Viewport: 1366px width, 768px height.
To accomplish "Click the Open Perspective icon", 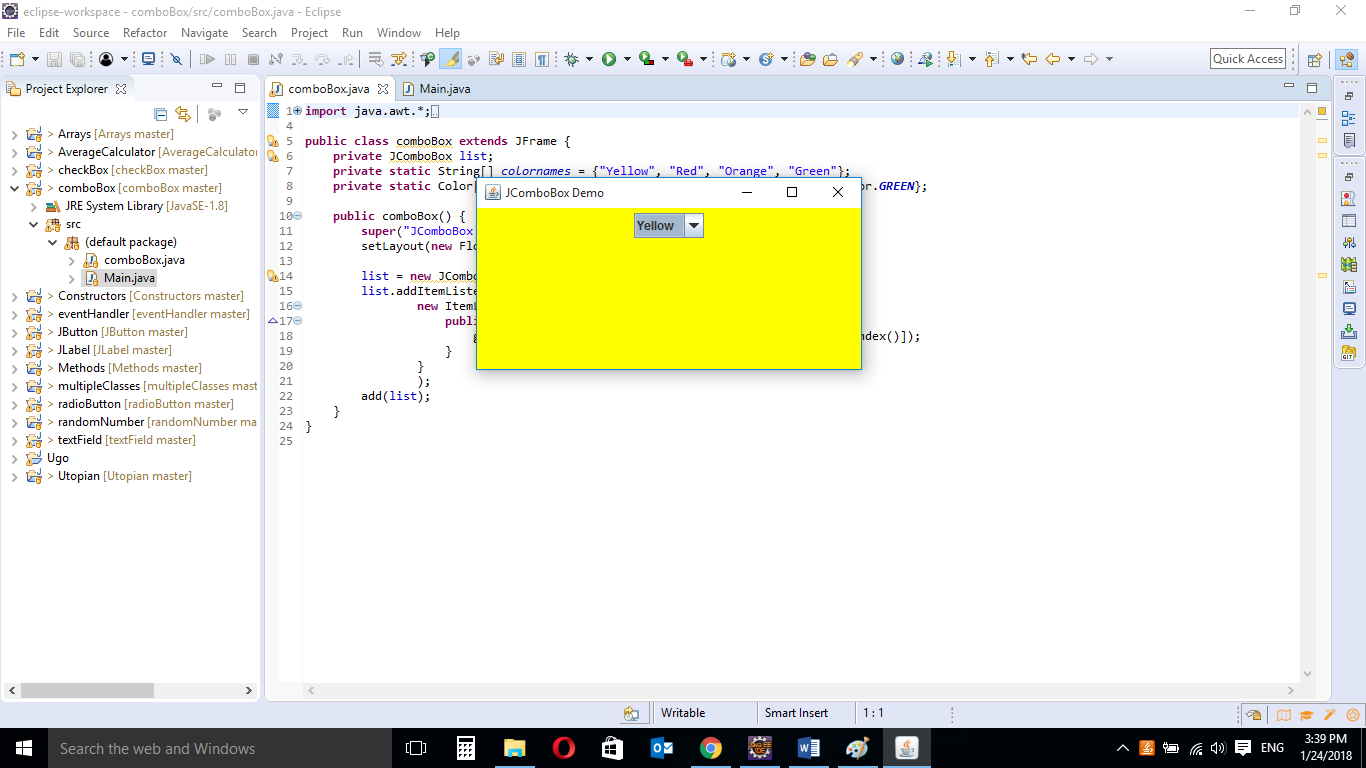I will [x=1315, y=59].
